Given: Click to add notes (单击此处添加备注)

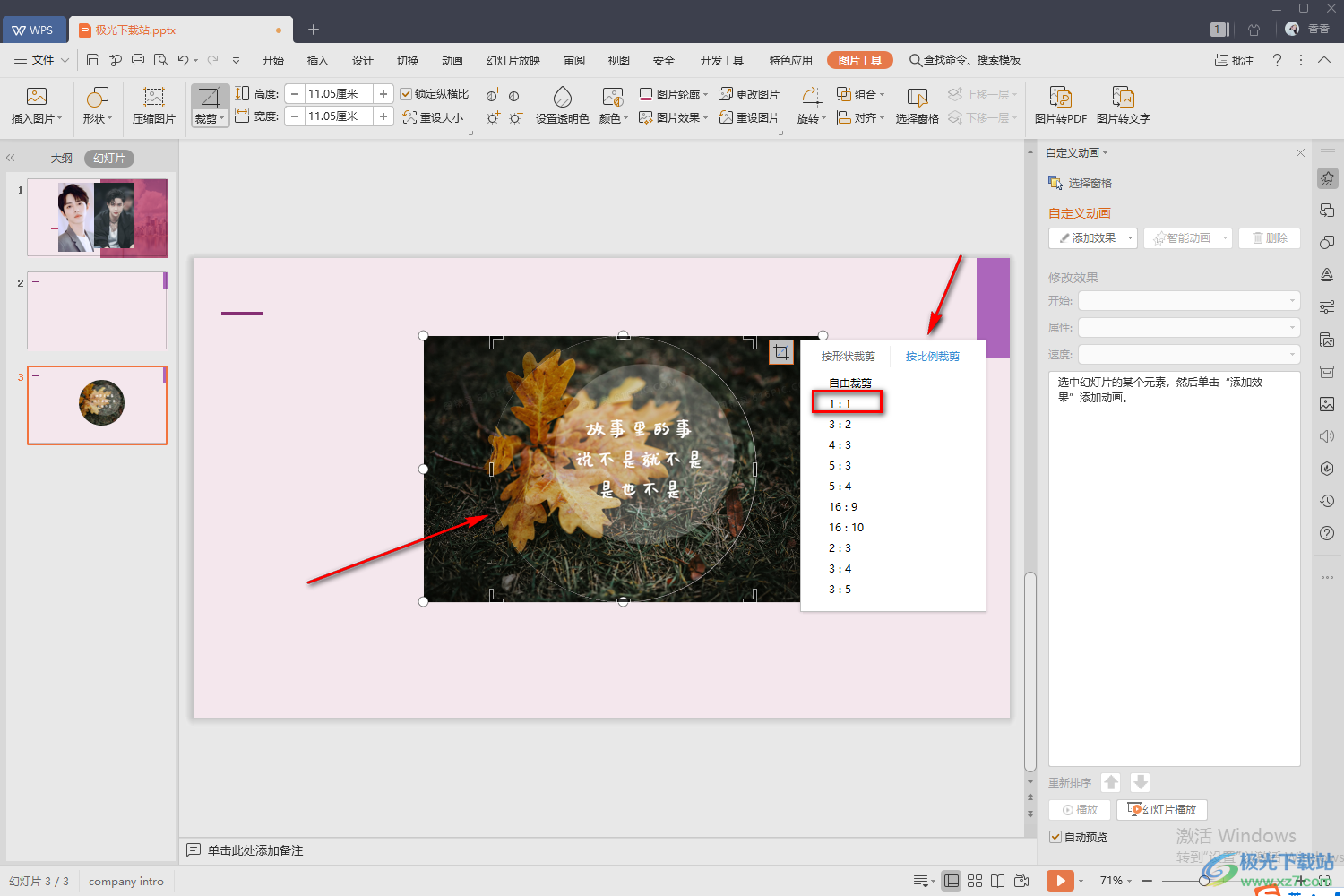Looking at the screenshot, I should (255, 850).
